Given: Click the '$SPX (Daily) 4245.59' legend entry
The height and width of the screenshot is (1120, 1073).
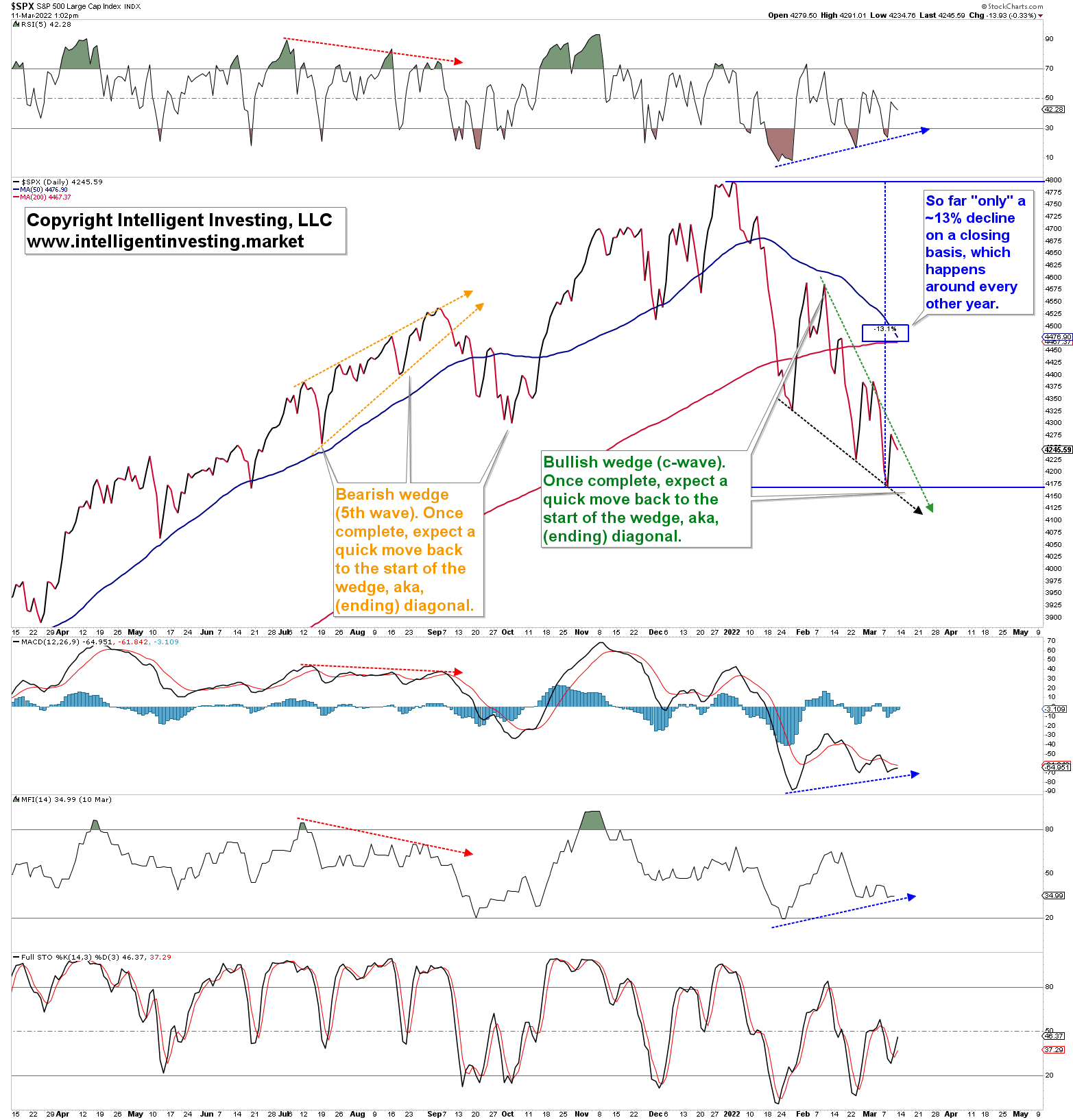Looking at the screenshot, I should [x=58, y=182].
